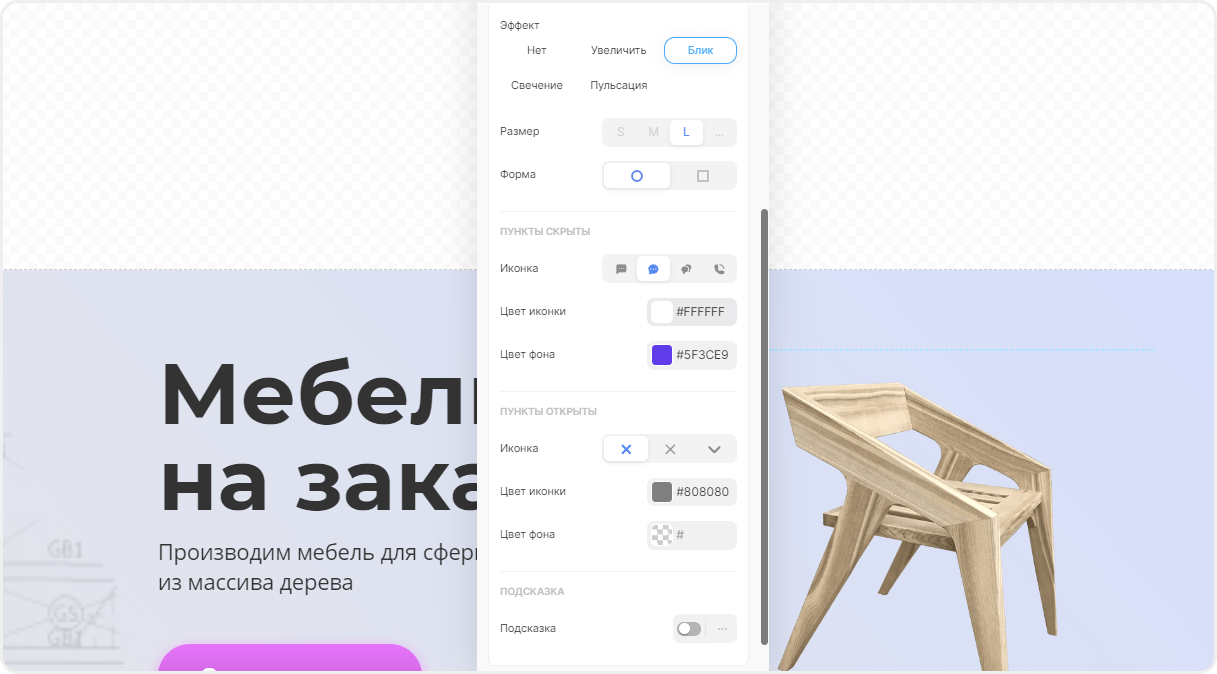Screen dimensions: 1217x674
Task: Set effect to Нет
Action: coord(537,50)
